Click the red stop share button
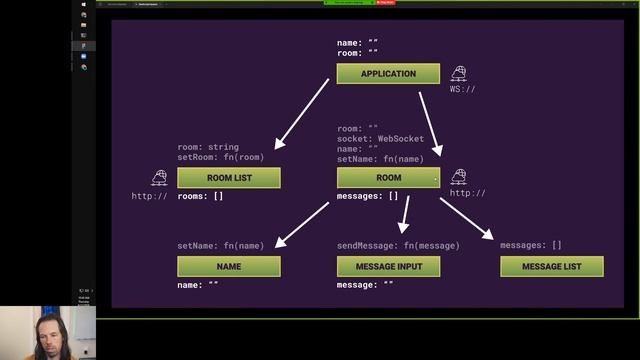The image size is (640, 360). click(385, 2)
